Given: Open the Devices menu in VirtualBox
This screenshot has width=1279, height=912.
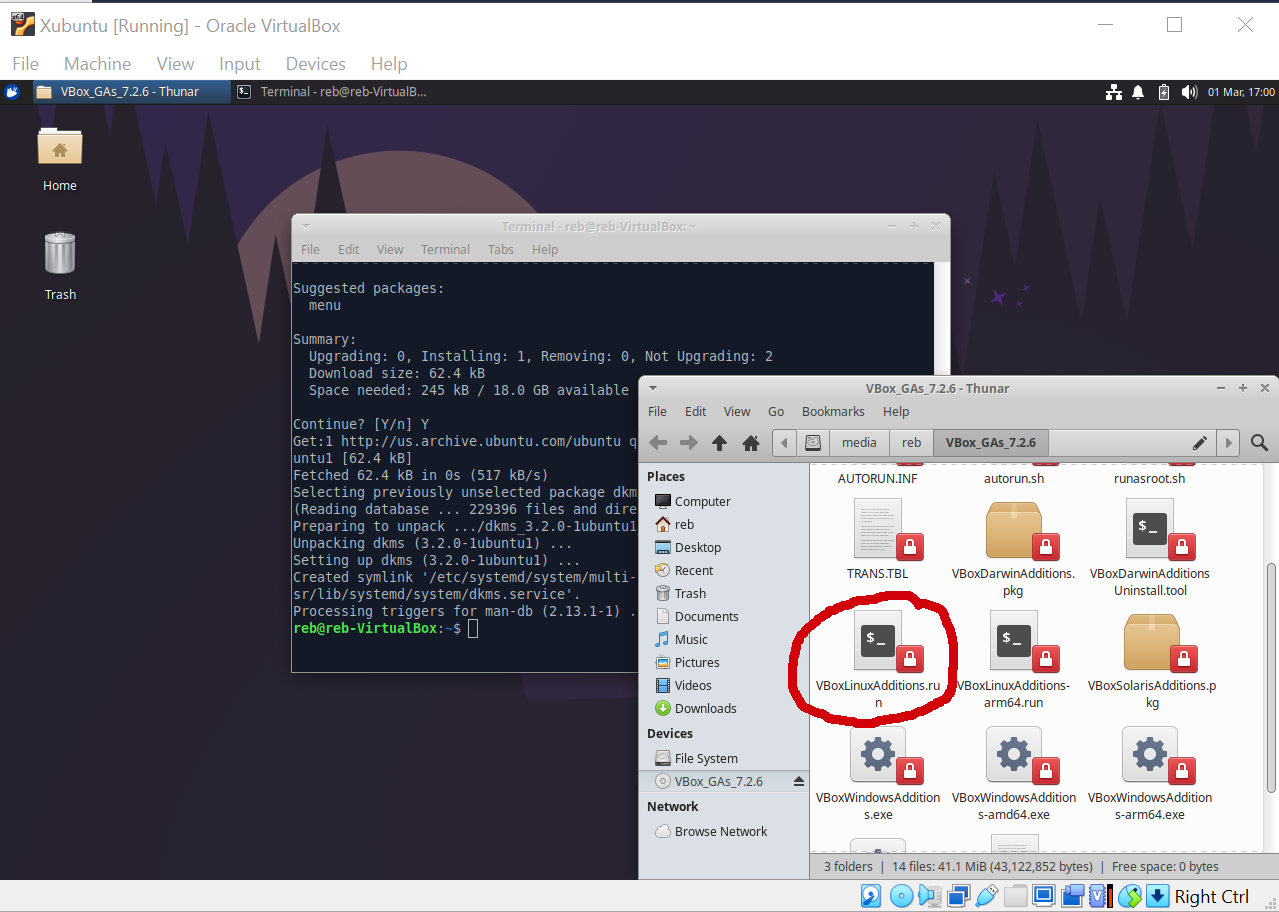Looking at the screenshot, I should 315,63.
